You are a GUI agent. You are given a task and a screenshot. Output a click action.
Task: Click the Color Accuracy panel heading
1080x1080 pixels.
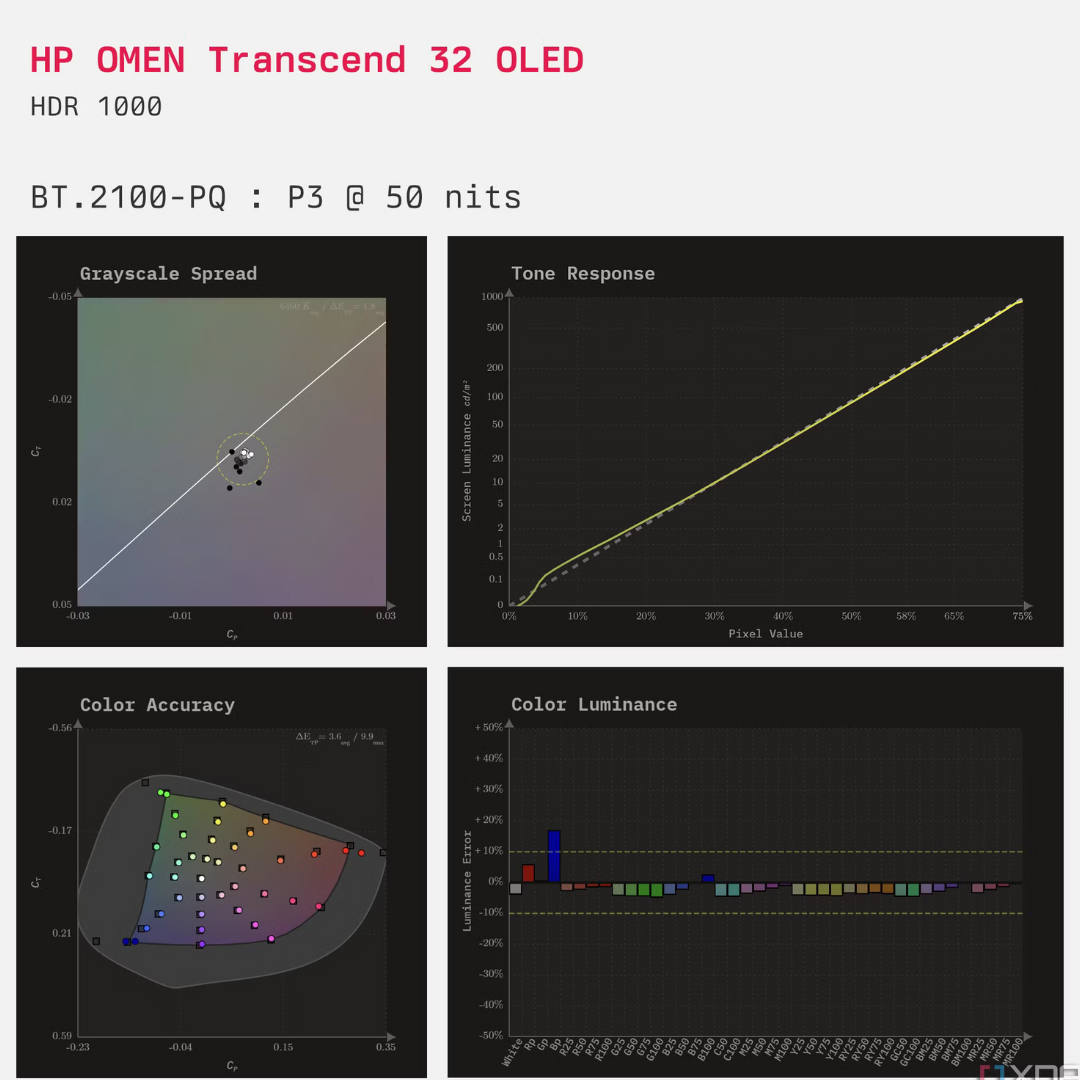coord(157,705)
